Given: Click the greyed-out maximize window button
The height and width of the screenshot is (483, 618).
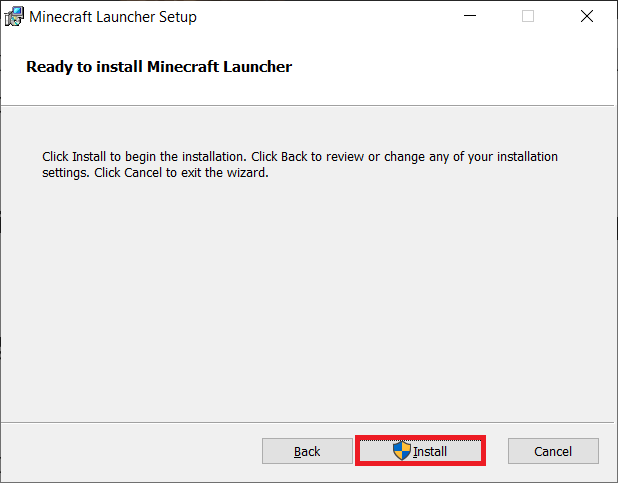Looking at the screenshot, I should click(528, 17).
